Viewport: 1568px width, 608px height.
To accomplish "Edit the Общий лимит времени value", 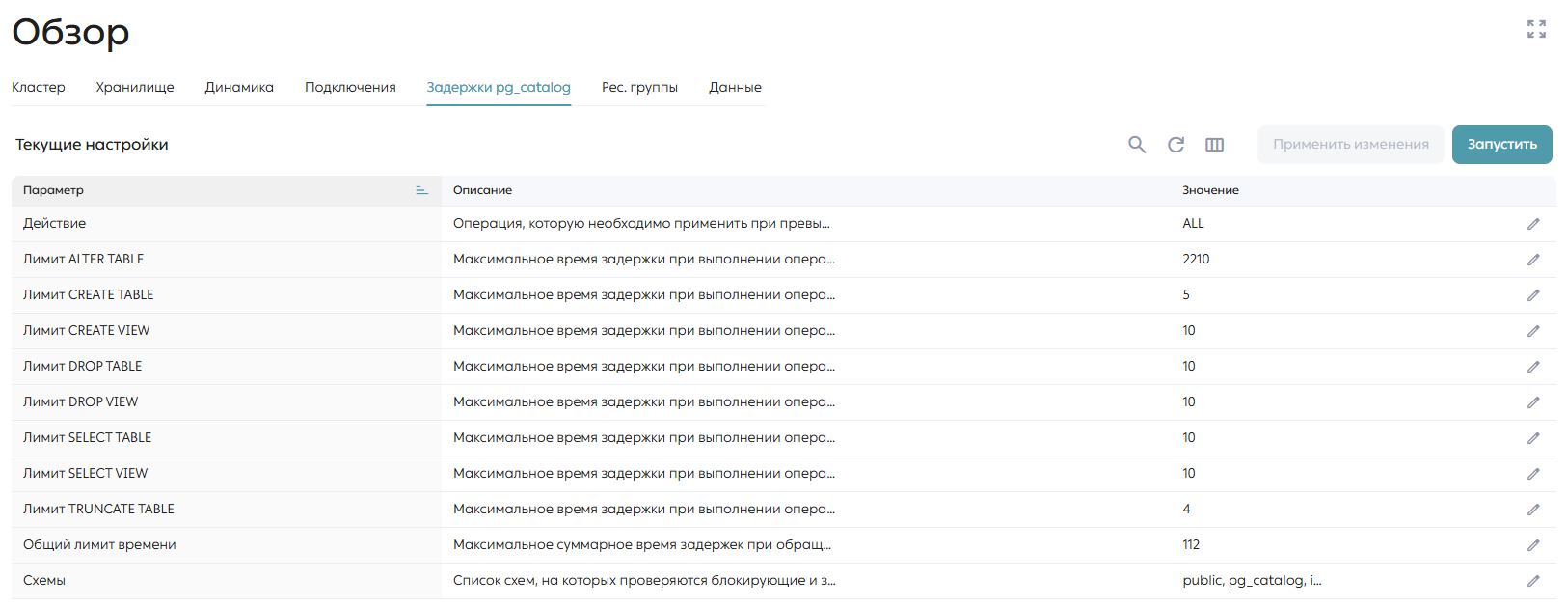I will (1533, 545).
